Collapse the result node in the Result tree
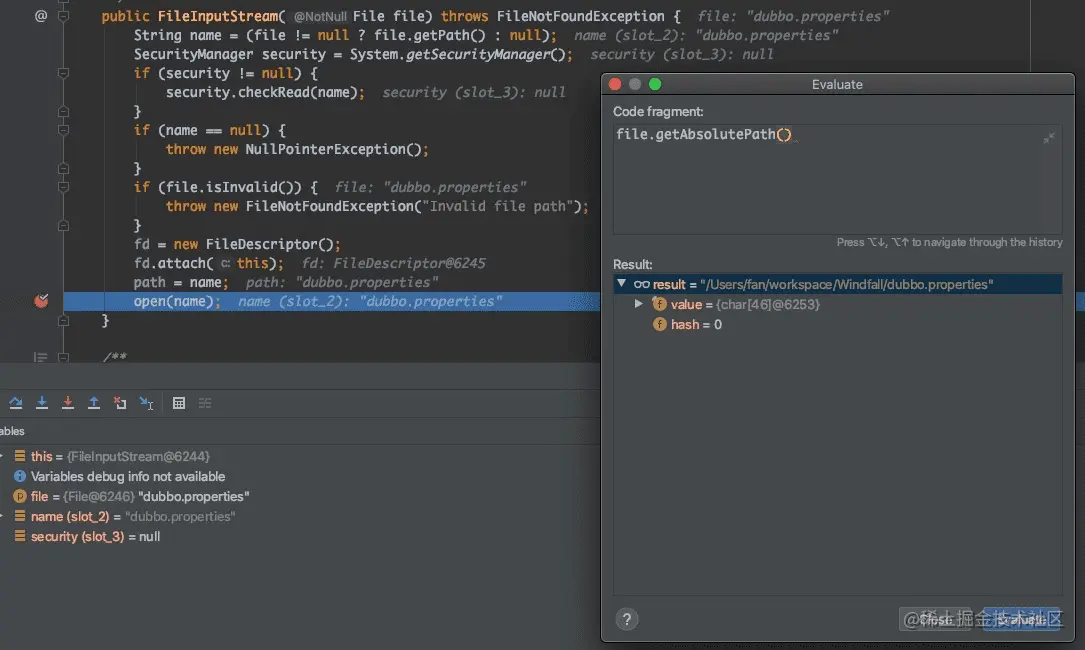1085x650 pixels. point(622,283)
